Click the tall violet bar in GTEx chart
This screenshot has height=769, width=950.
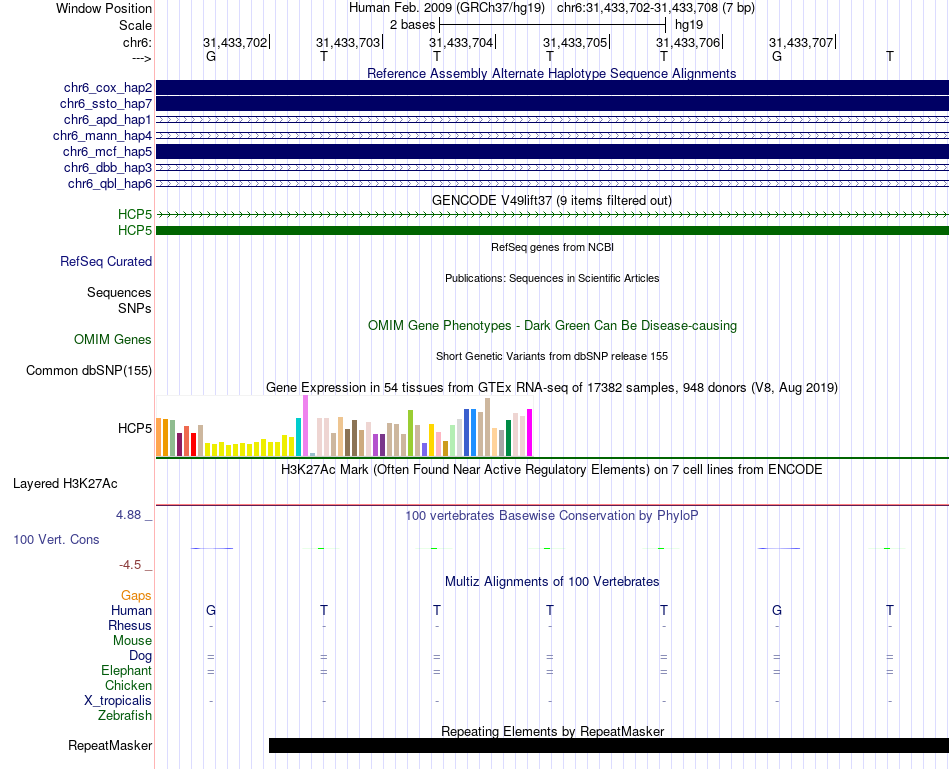pos(305,425)
